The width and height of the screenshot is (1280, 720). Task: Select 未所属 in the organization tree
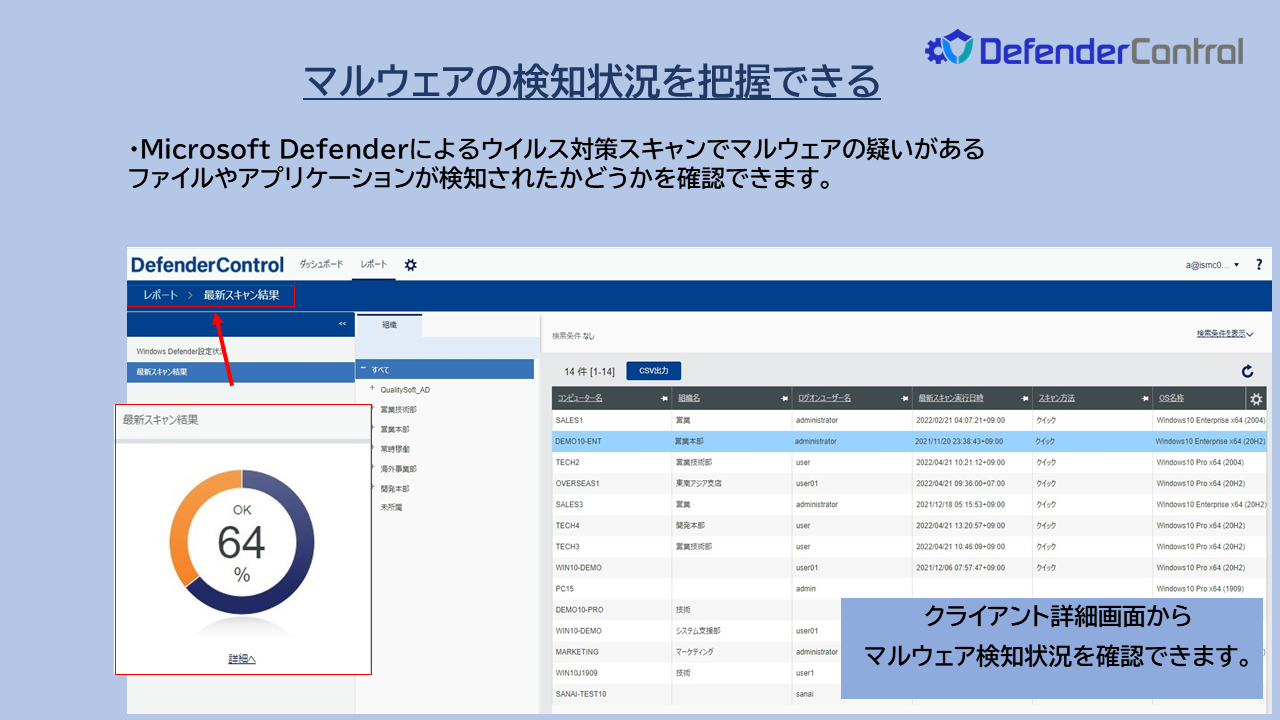(x=391, y=508)
